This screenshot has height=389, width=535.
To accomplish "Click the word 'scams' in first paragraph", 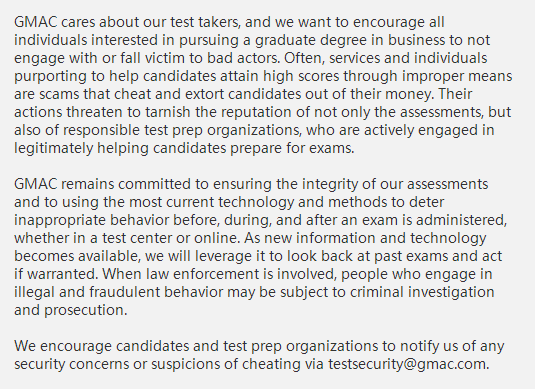I will coord(59,94).
